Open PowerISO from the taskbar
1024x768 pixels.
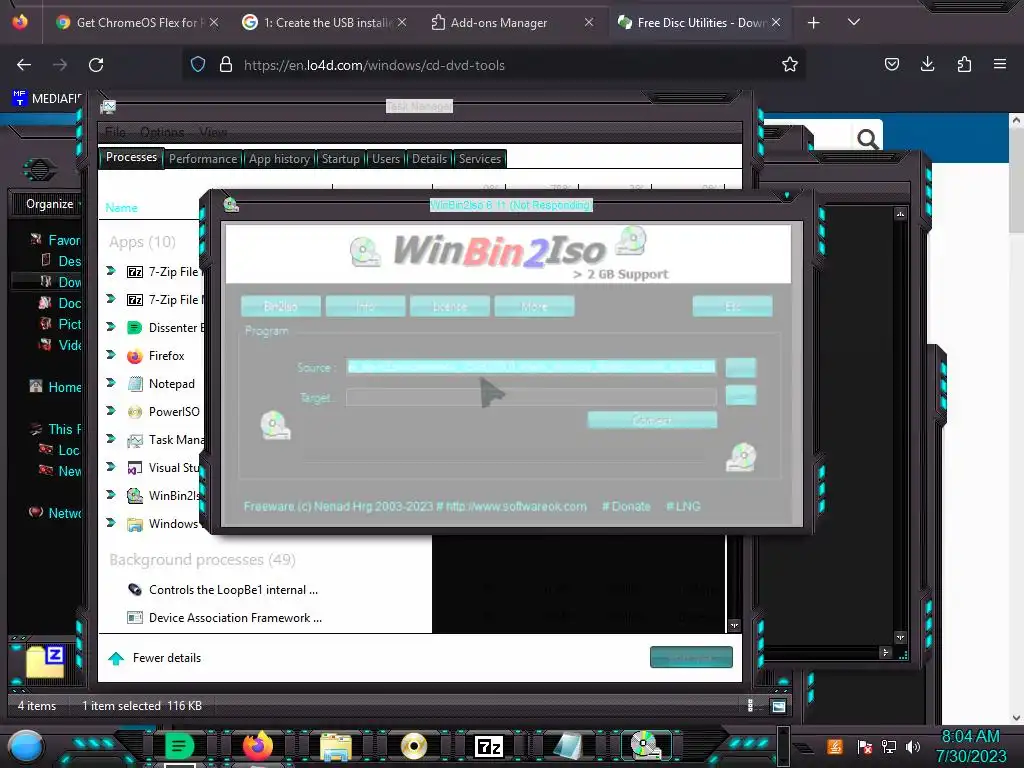(x=413, y=746)
